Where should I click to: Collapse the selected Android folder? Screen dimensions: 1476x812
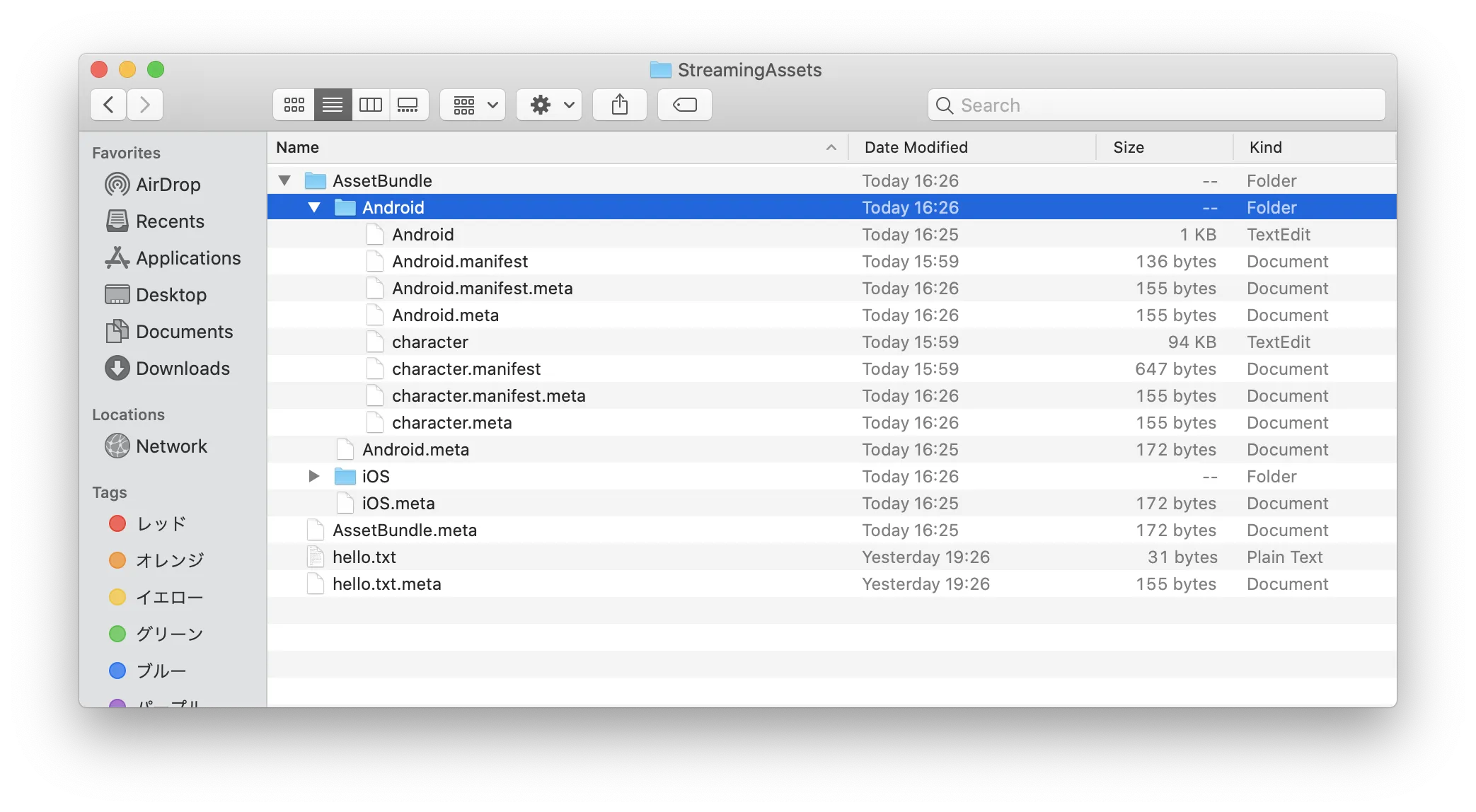tap(314, 207)
